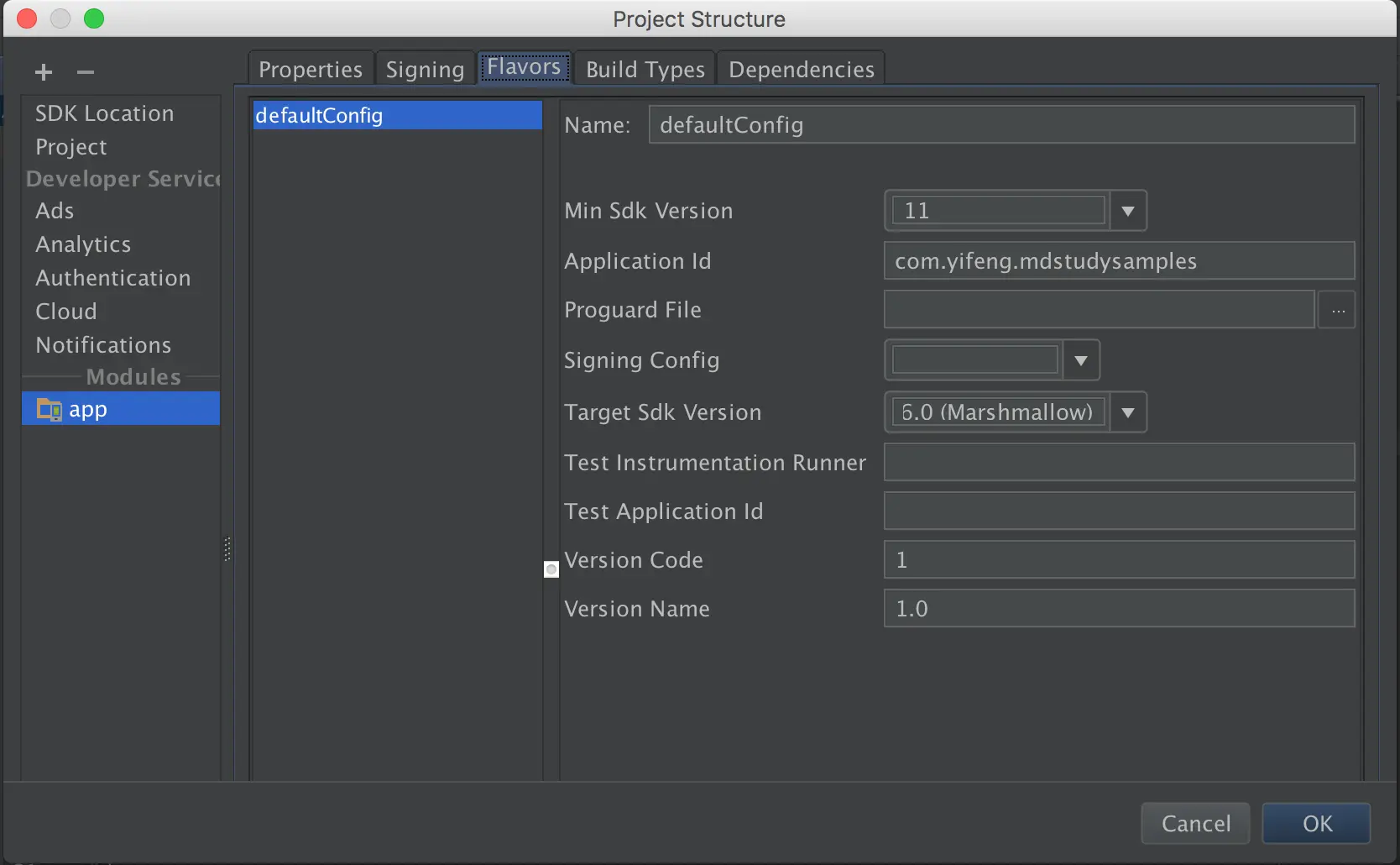
Task: Click the 'Signing Config' label
Action: [642, 360]
